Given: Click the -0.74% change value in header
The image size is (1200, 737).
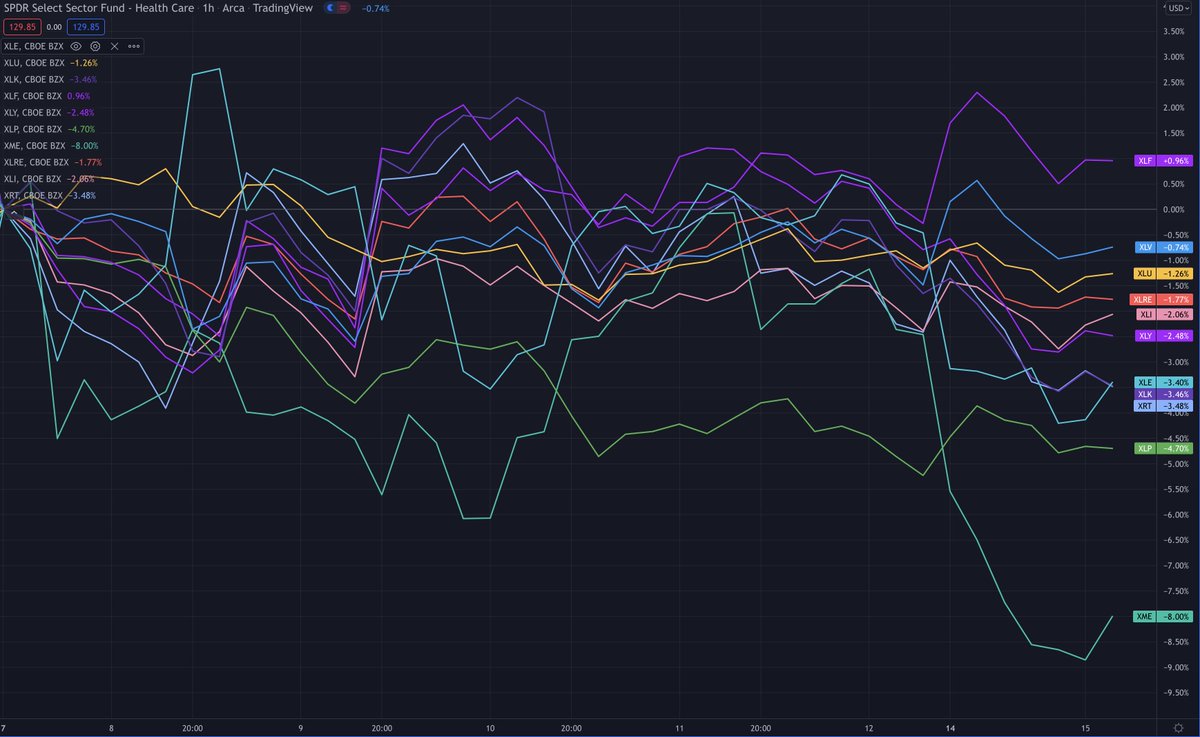Looking at the screenshot, I should (x=376, y=8).
